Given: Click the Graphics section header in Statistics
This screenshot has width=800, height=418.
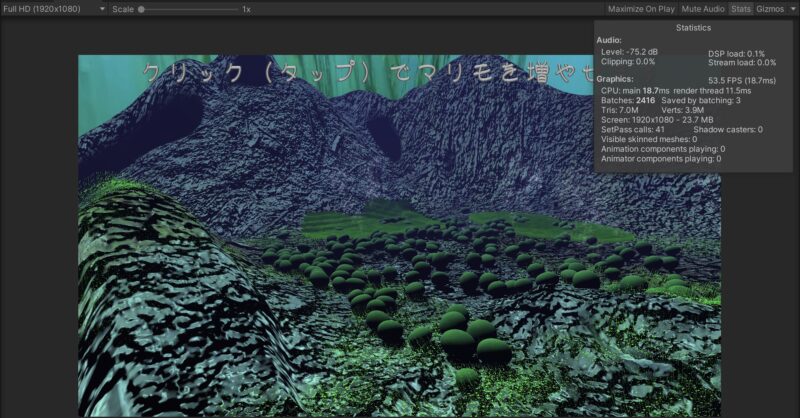Looking at the screenshot, I should click(x=615, y=79).
